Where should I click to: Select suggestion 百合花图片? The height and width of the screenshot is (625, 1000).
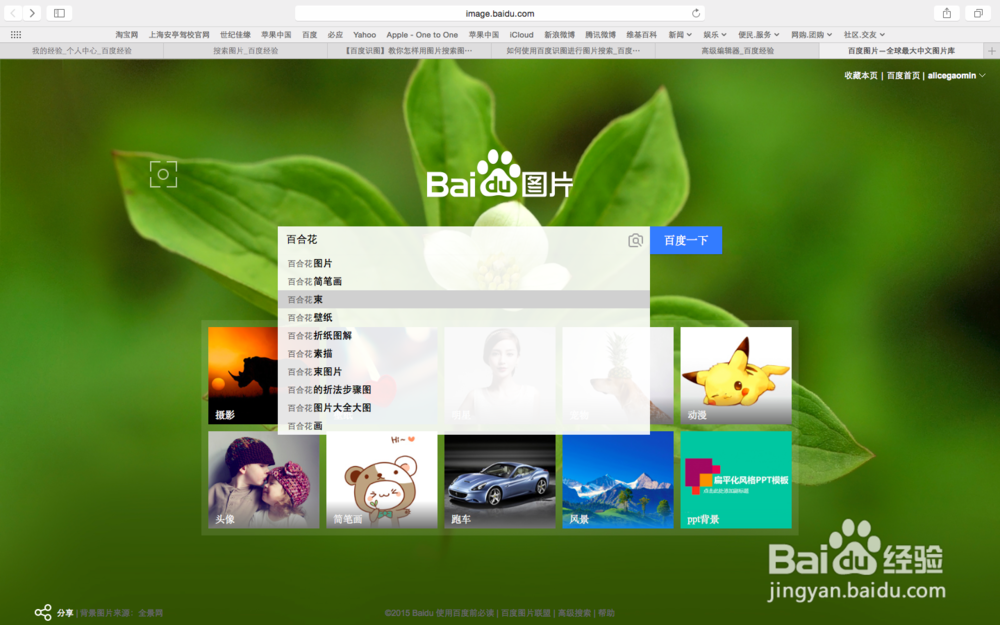[464, 263]
